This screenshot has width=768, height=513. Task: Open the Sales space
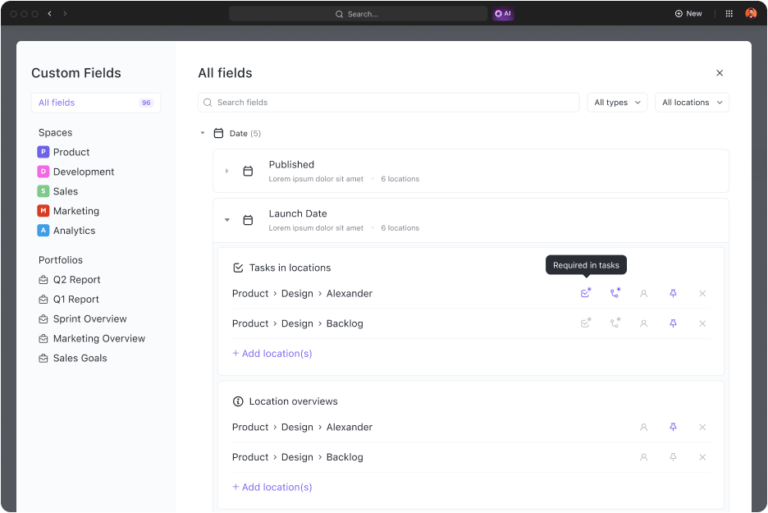[x=58, y=191]
